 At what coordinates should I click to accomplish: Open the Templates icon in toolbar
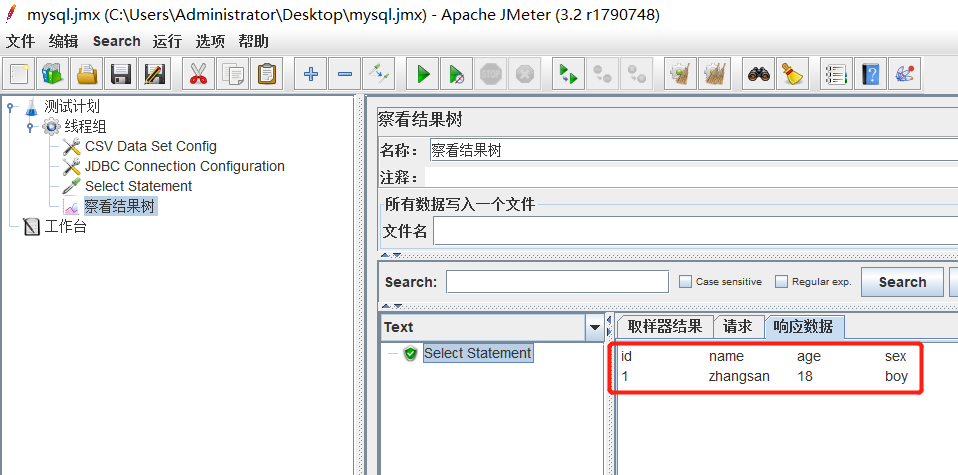point(52,75)
